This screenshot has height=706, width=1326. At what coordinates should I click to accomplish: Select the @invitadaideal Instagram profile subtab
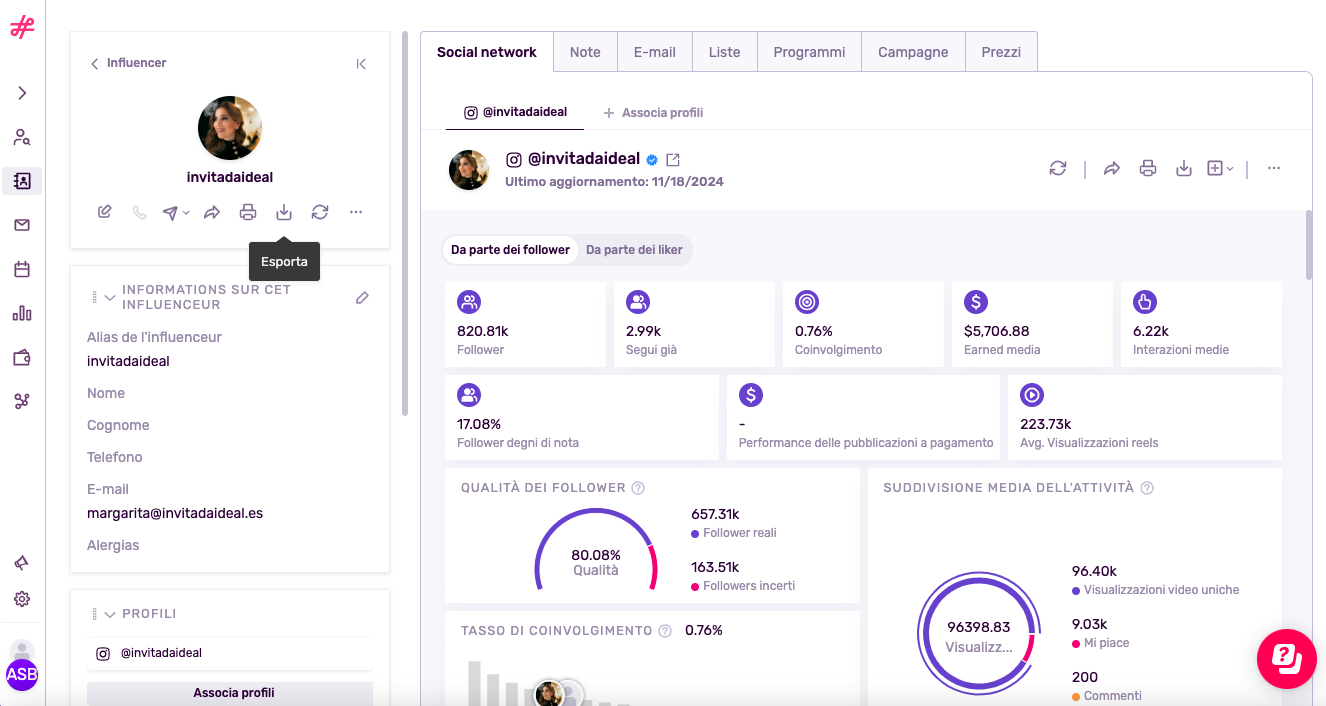click(x=515, y=112)
